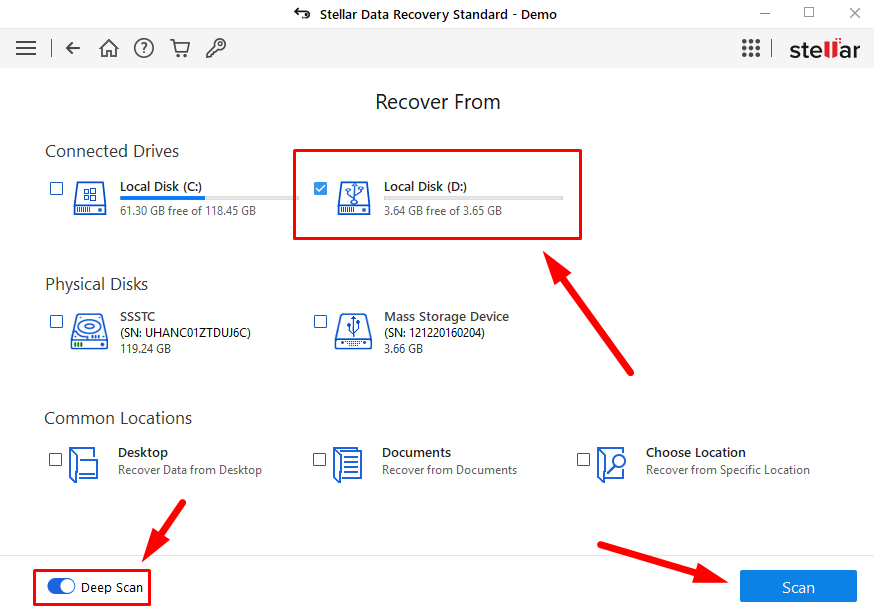
Task: Click '(SN: UHANC01ZTDUJ6C)' serial text
Action: [x=186, y=333]
